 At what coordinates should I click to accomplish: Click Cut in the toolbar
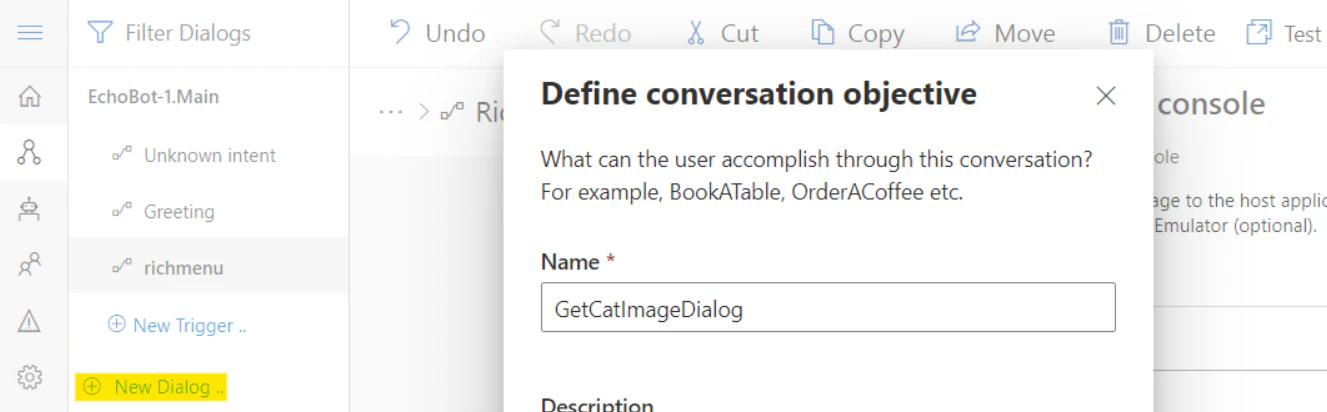pyautogui.click(x=722, y=33)
